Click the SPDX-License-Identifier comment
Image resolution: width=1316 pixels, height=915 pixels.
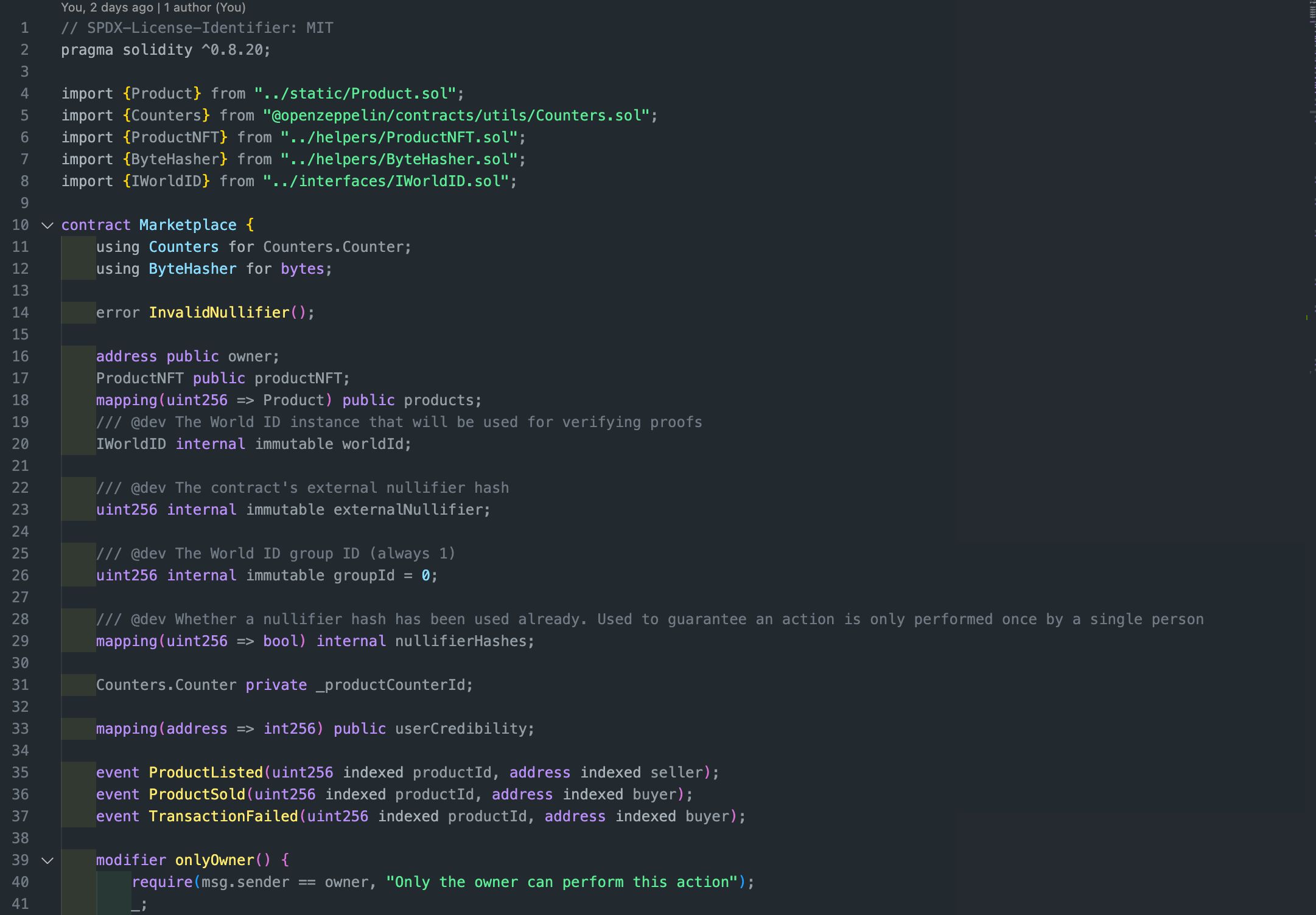[x=197, y=28]
